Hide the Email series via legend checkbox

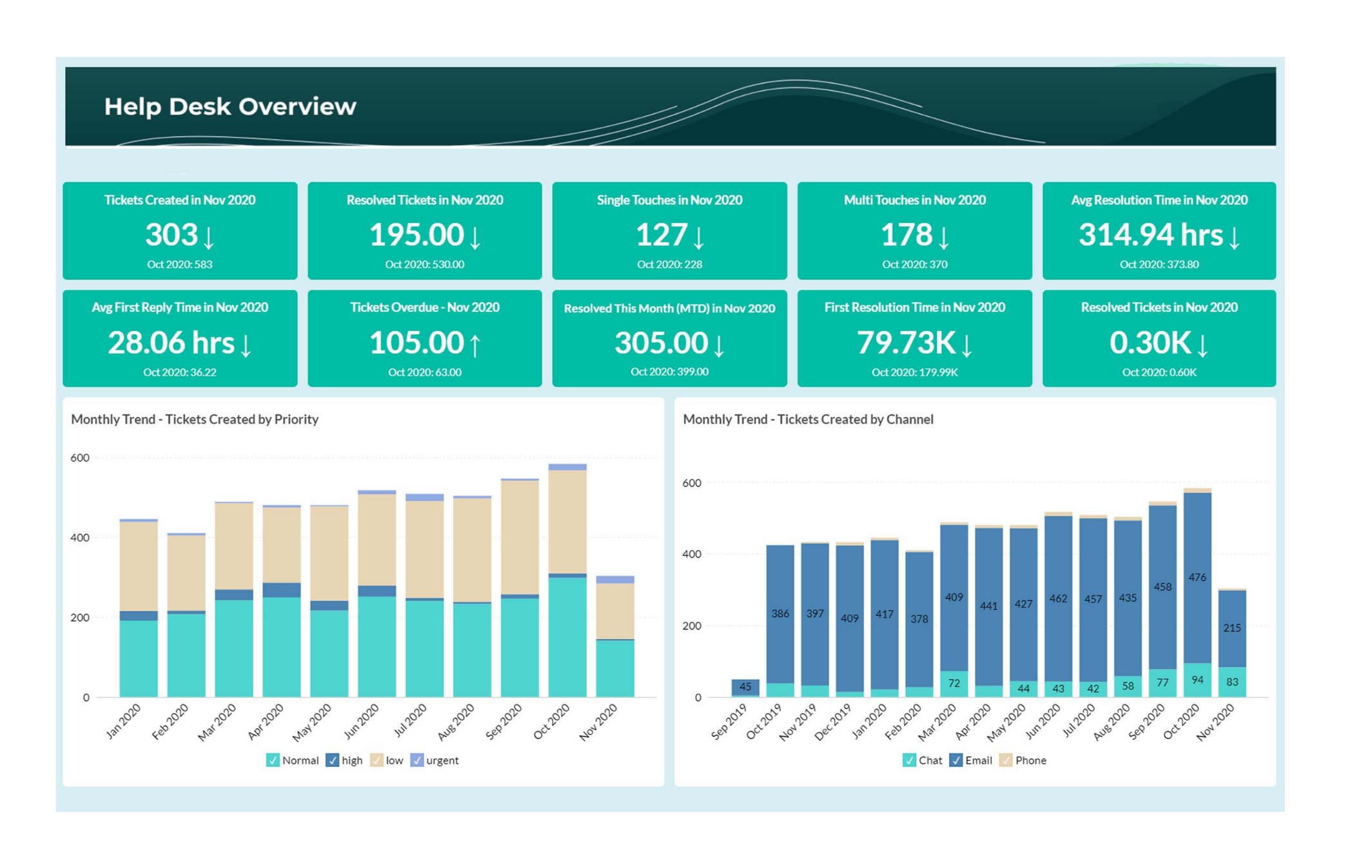[956, 760]
